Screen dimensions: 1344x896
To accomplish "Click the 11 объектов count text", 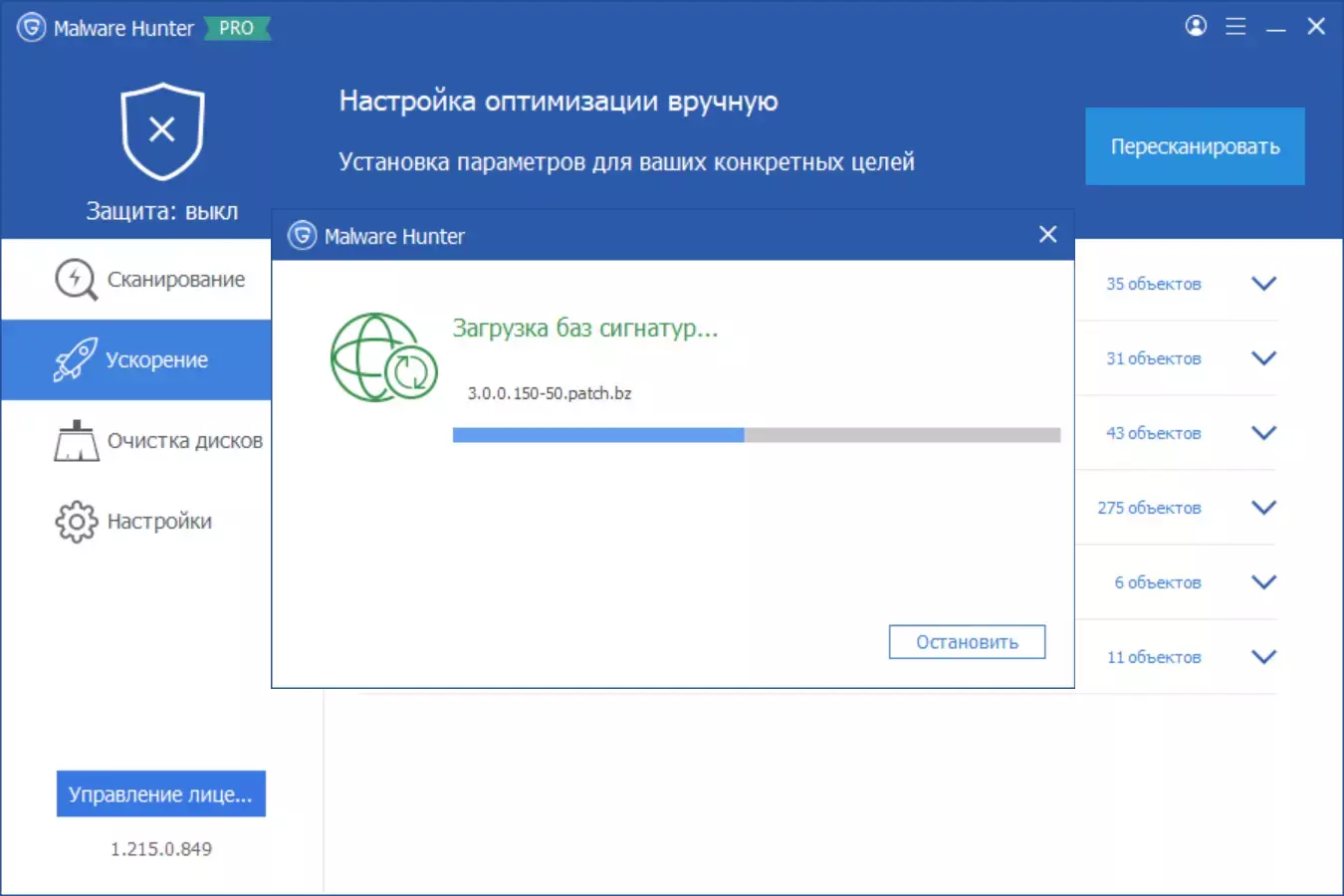I will (x=1154, y=657).
